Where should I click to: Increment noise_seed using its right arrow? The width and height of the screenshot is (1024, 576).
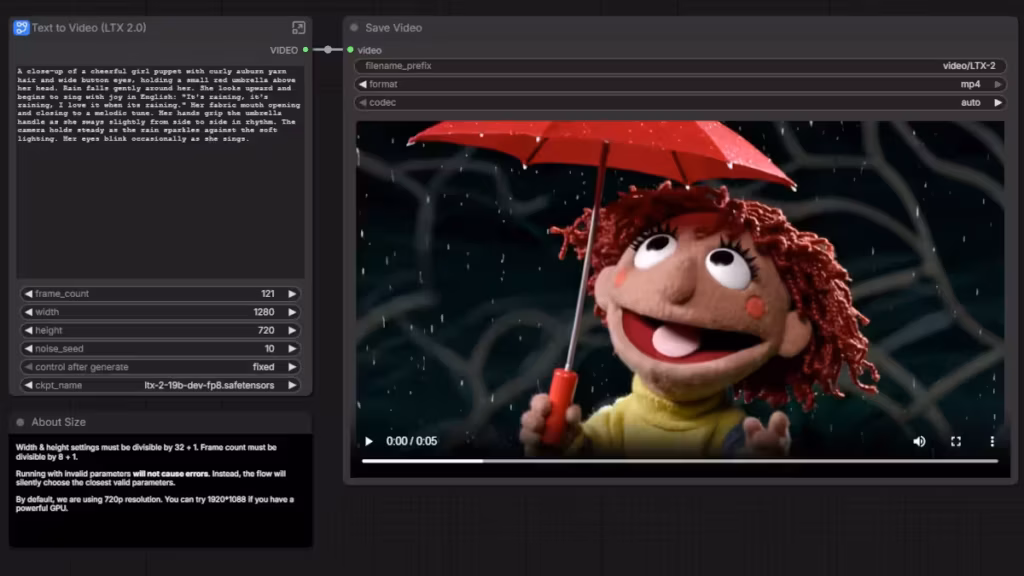click(292, 349)
